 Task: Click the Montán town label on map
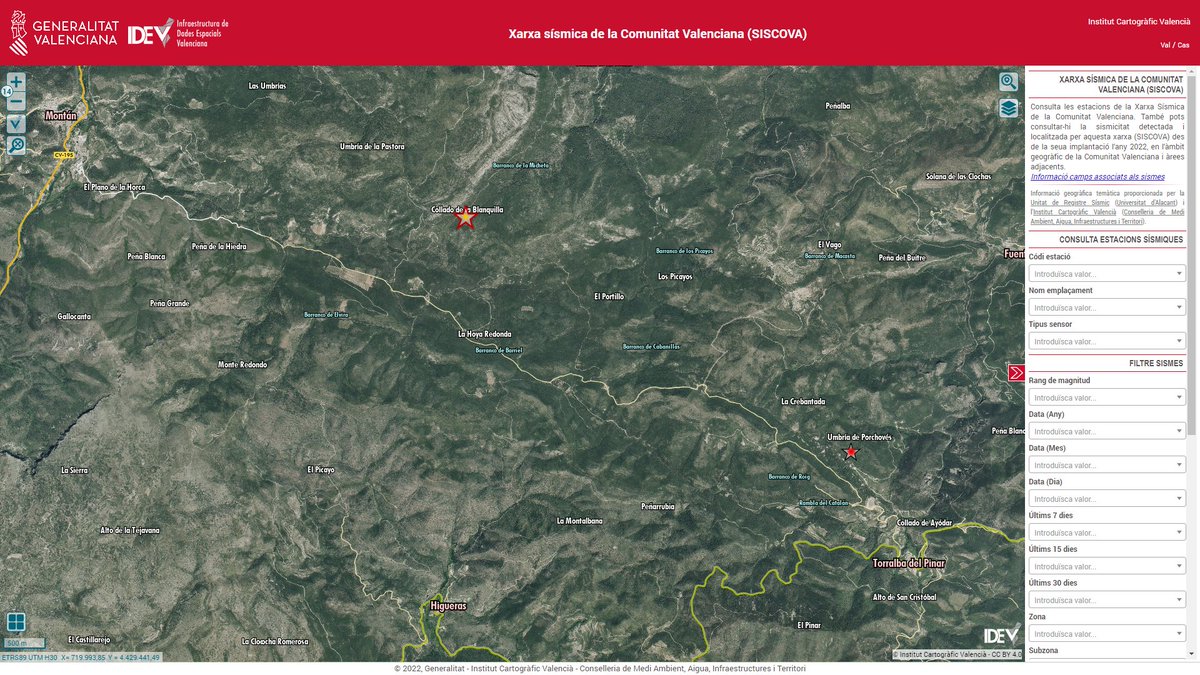coord(61,116)
